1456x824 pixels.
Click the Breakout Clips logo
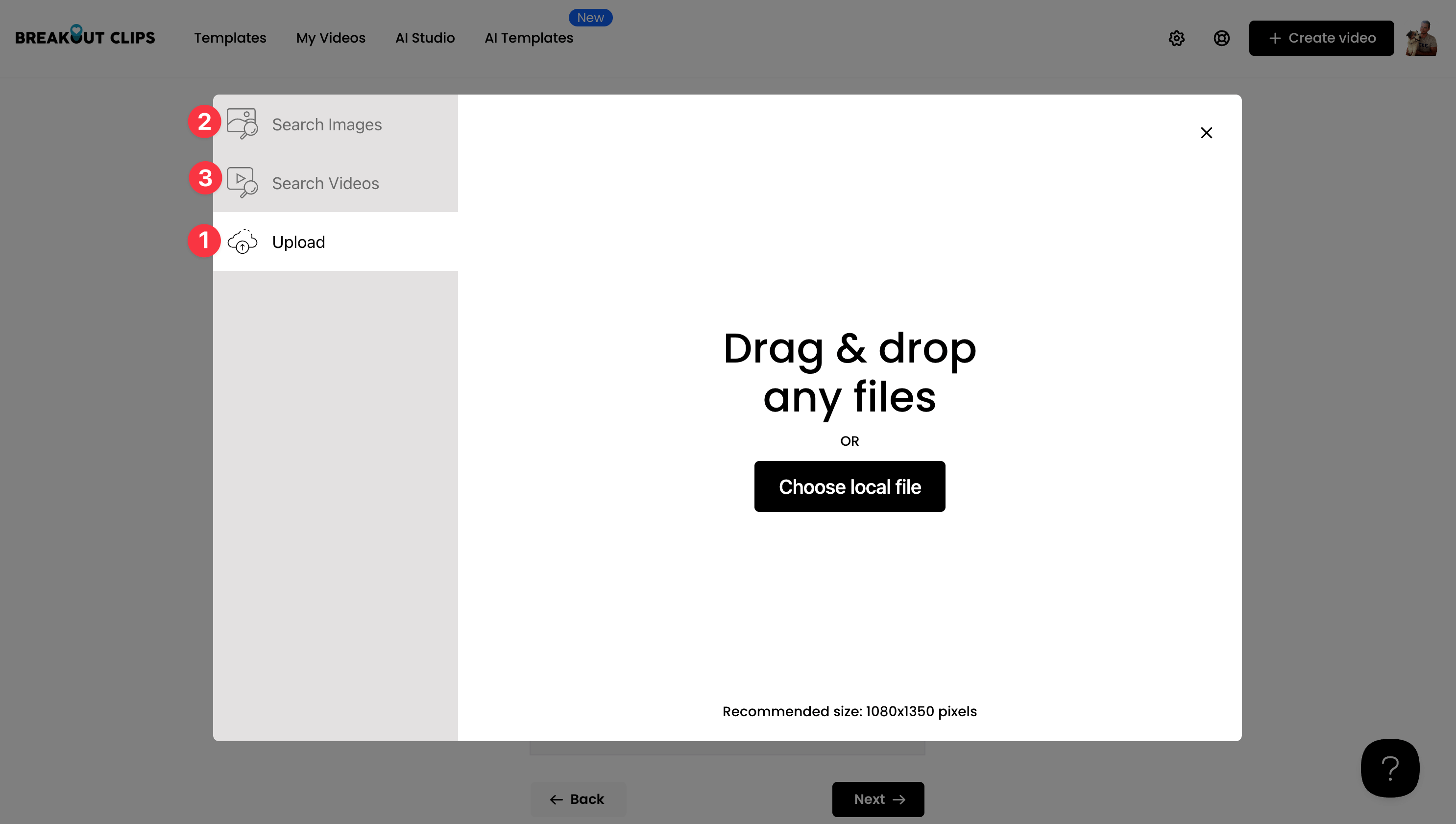click(85, 36)
